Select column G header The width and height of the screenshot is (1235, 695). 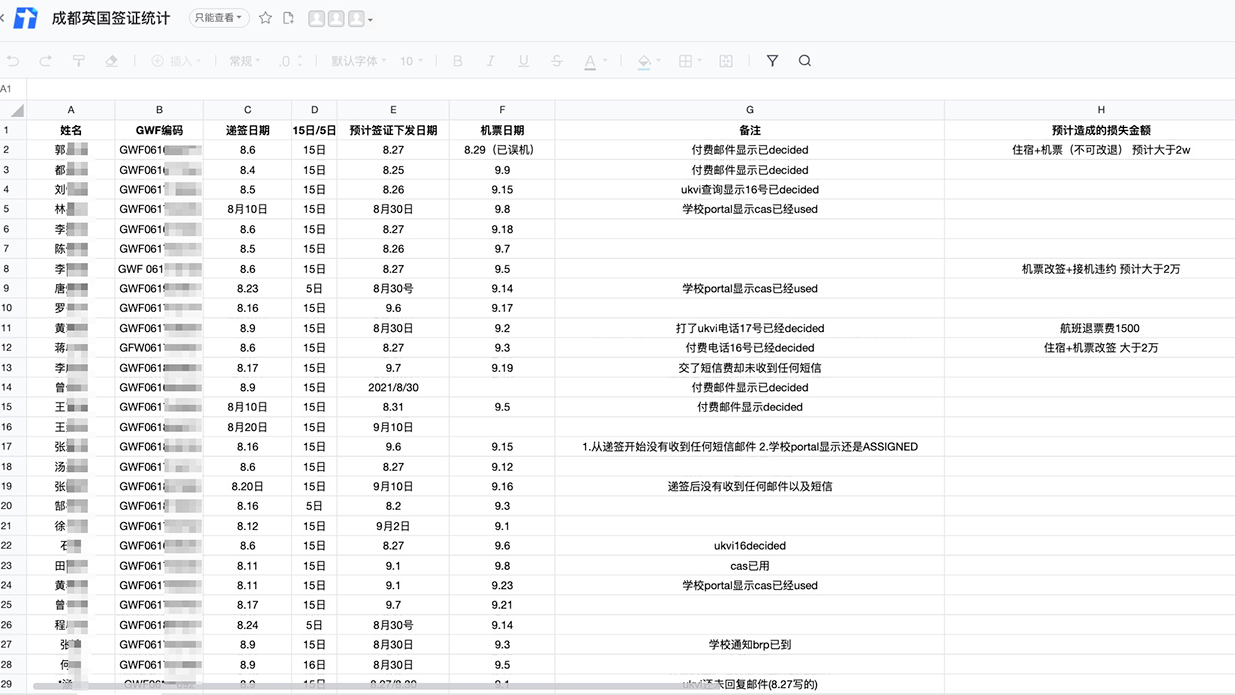(x=749, y=110)
